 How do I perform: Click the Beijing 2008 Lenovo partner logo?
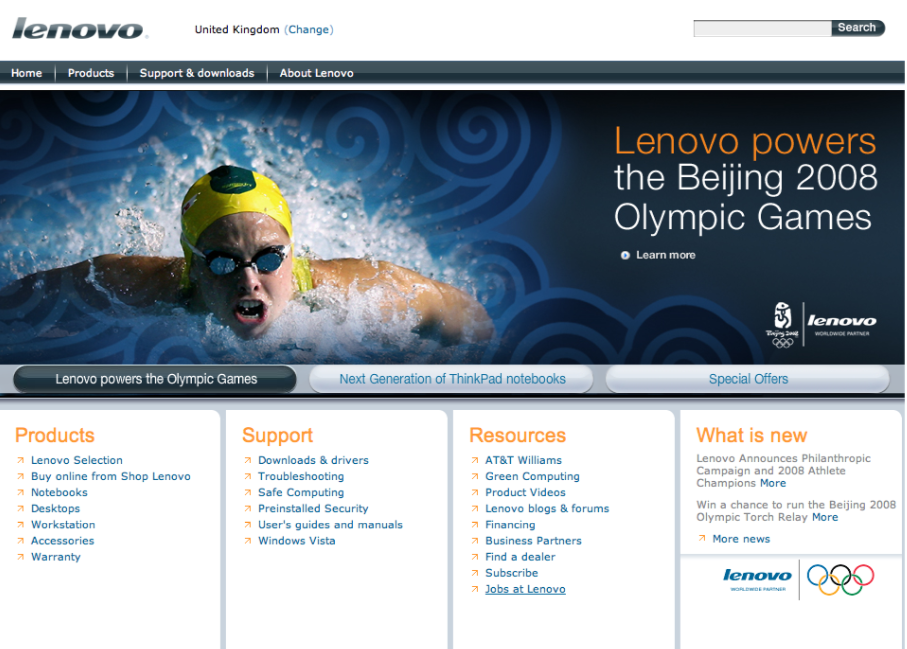pos(821,324)
